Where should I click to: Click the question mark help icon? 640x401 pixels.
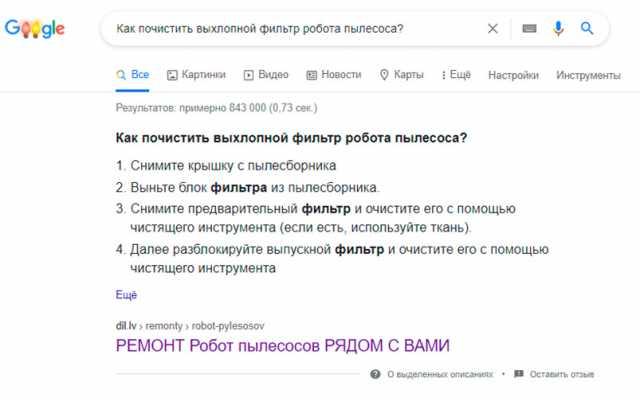pyautogui.click(x=375, y=374)
